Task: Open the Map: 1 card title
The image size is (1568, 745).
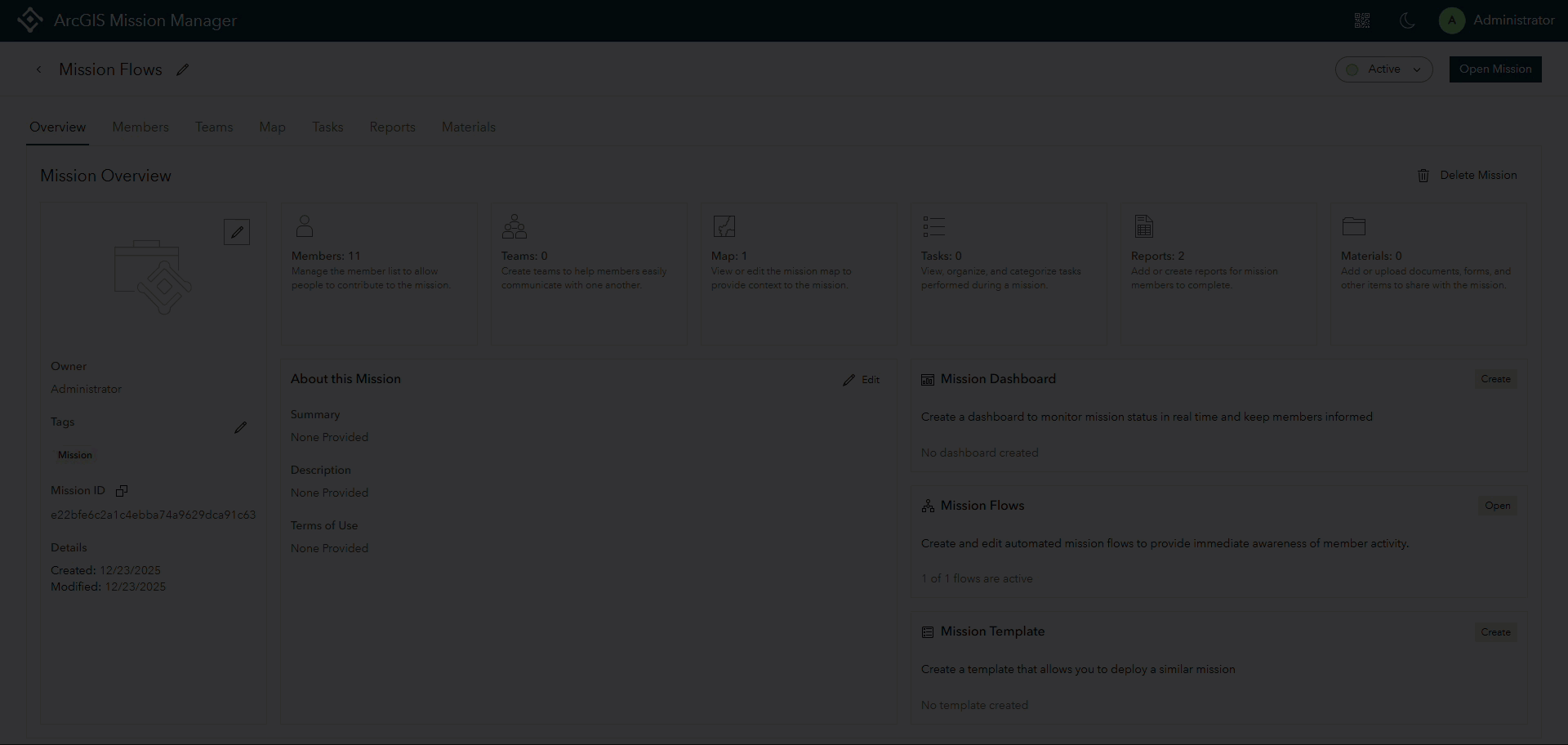Action: (729, 256)
